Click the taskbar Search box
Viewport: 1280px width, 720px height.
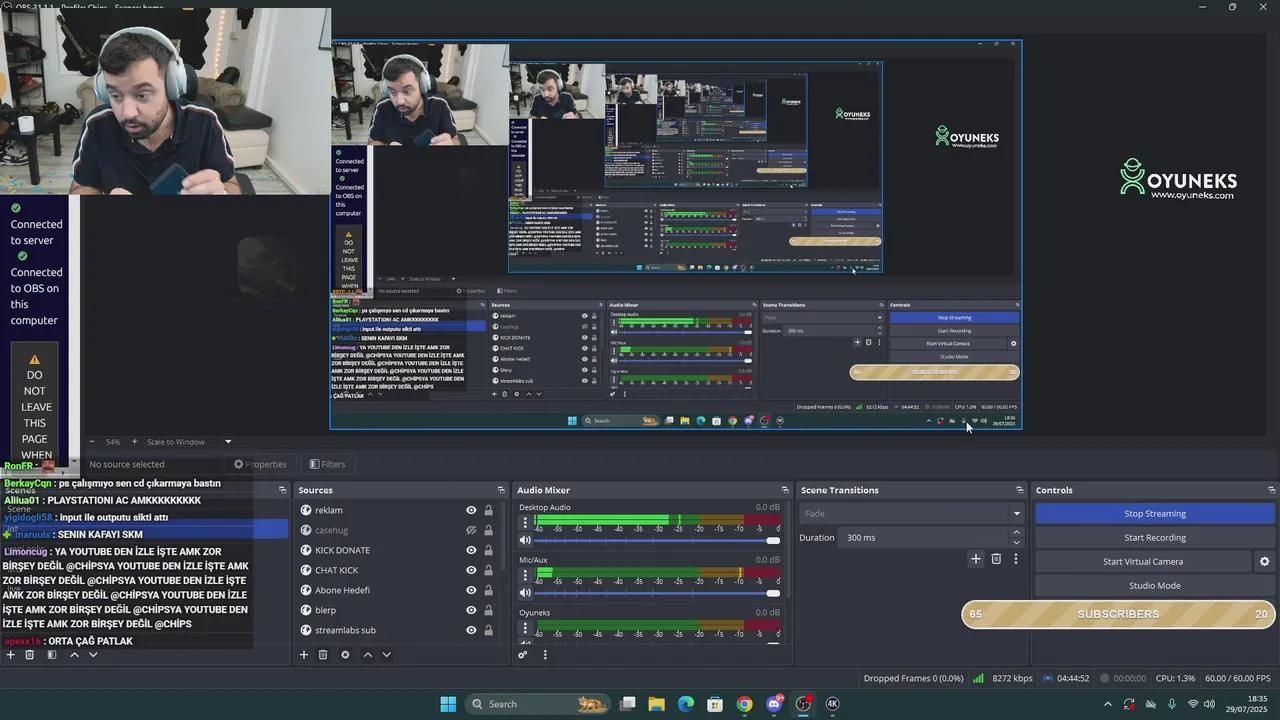click(x=538, y=704)
